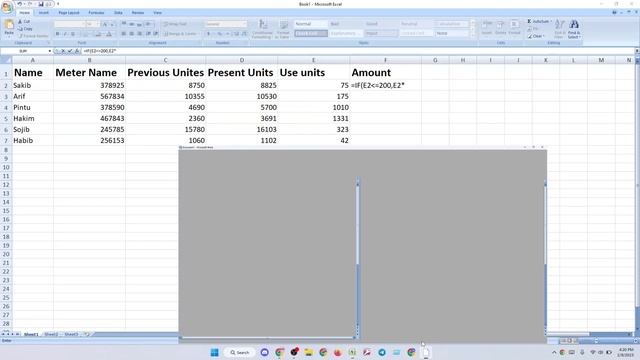Image resolution: width=640 pixels, height=360 pixels.
Task: Open the View tab
Action: pos(158,13)
